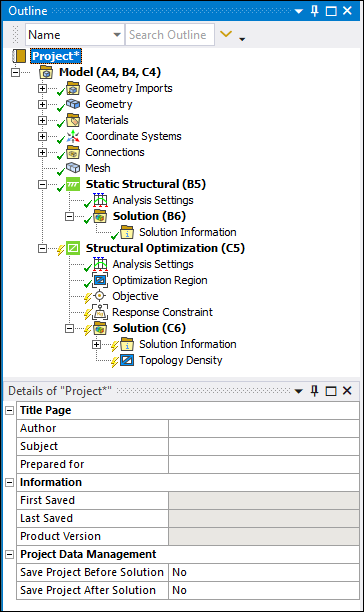Viewport: 364px width, 612px height.
Task: Click Analysis Settings icon under Structural Optimization
Action: click(100, 264)
